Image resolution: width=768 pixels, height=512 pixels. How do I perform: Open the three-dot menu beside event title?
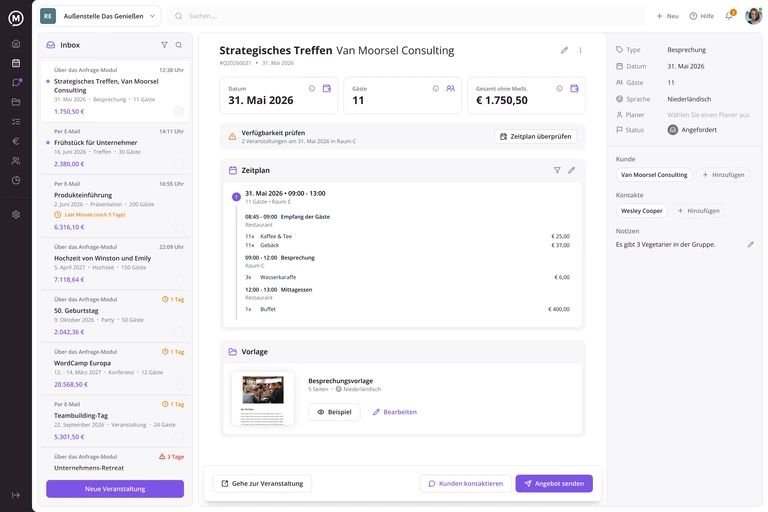(x=580, y=50)
